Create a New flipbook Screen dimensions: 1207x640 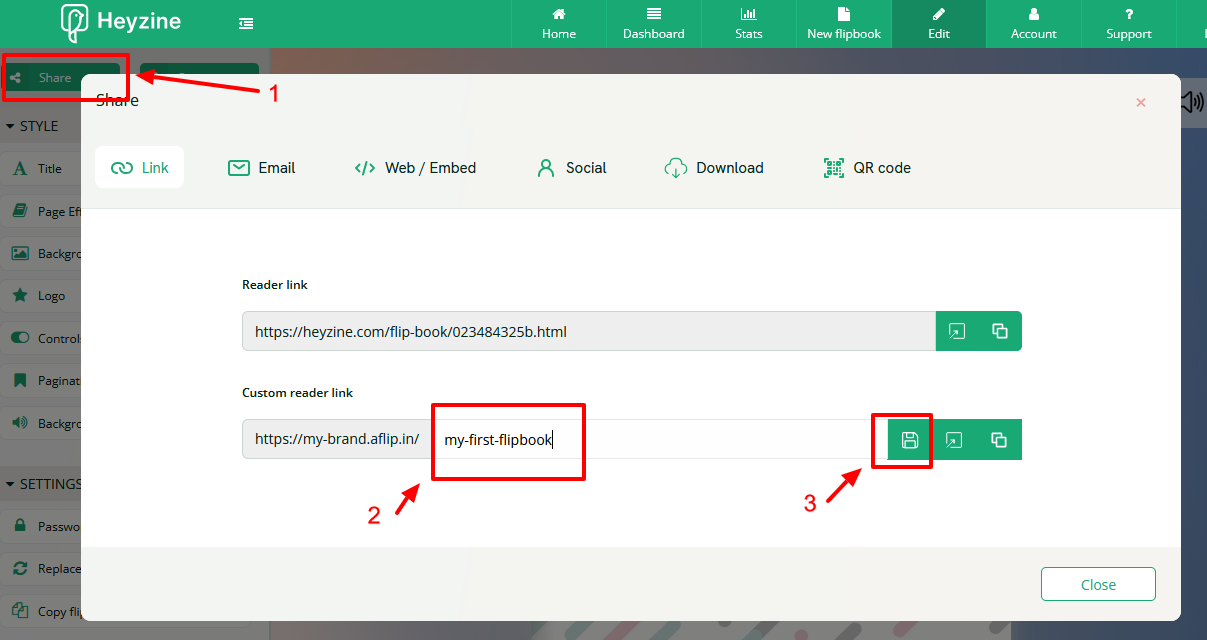pos(844,24)
